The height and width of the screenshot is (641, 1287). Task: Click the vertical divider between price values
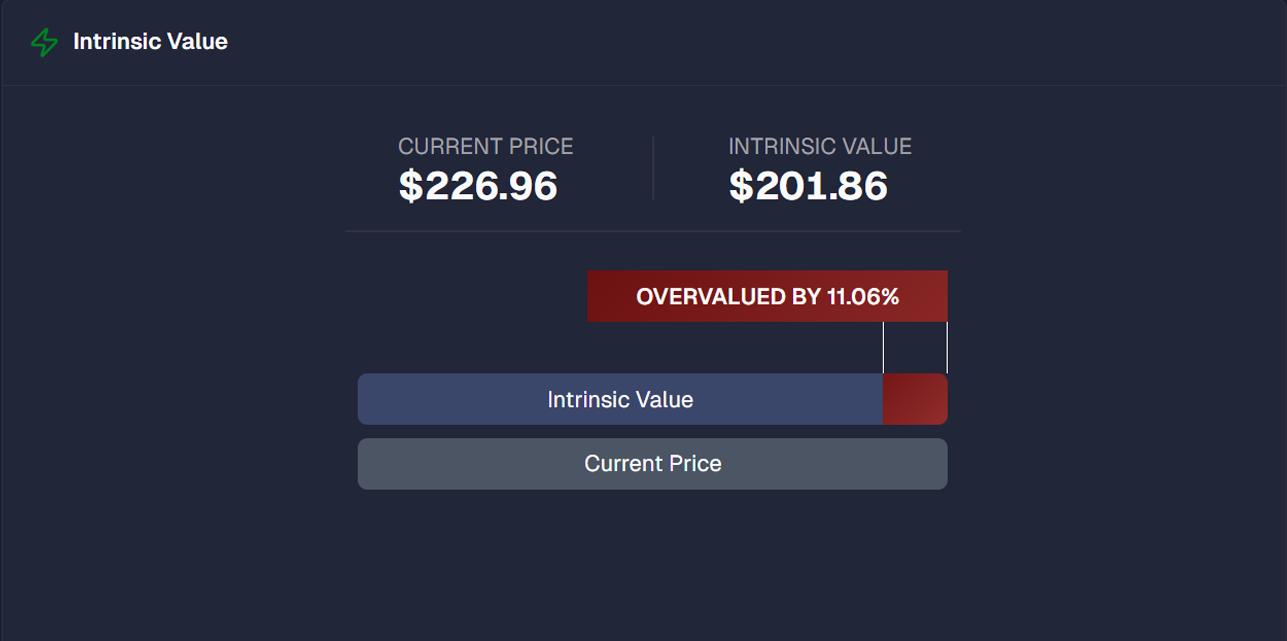click(653, 168)
